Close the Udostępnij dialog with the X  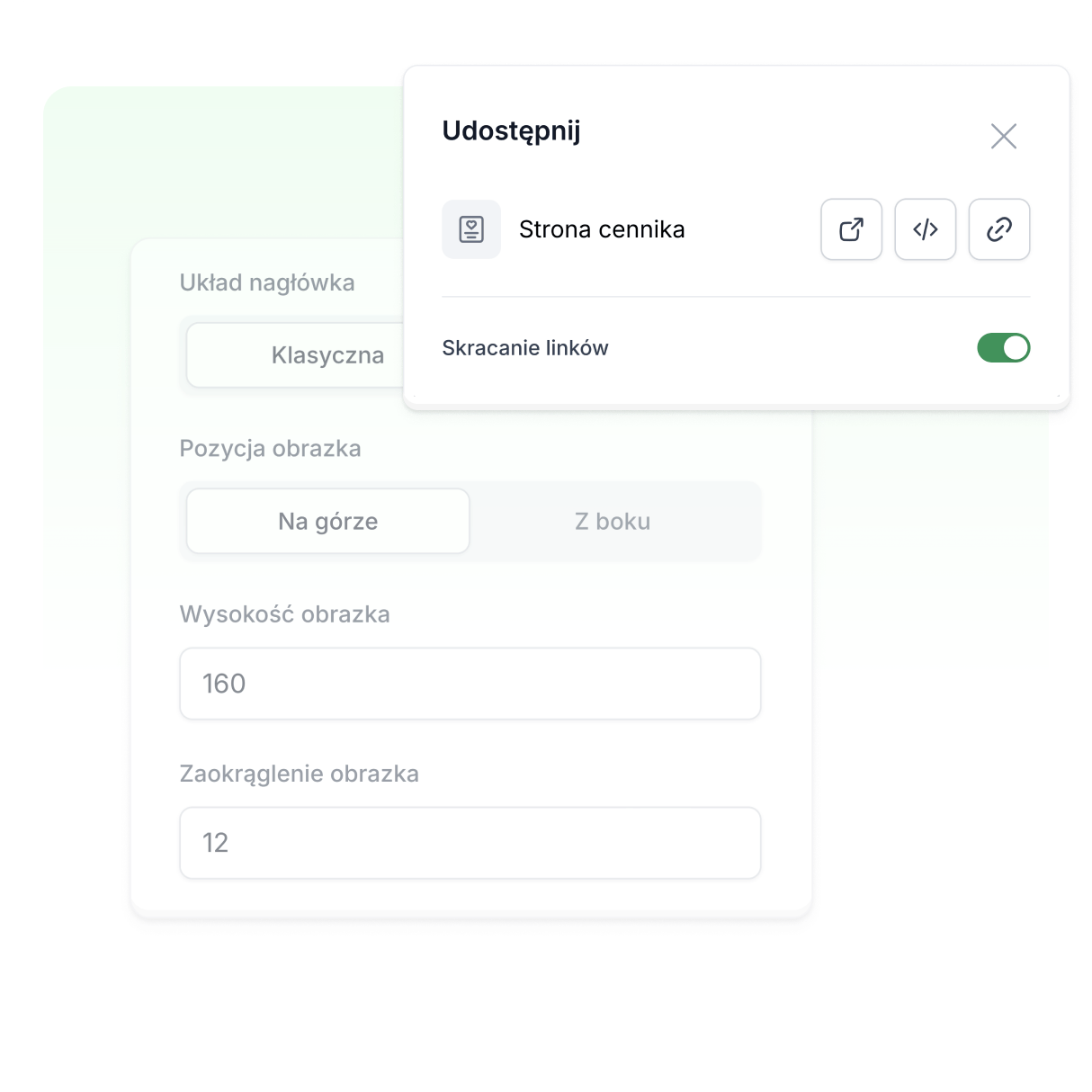pyautogui.click(x=1003, y=136)
